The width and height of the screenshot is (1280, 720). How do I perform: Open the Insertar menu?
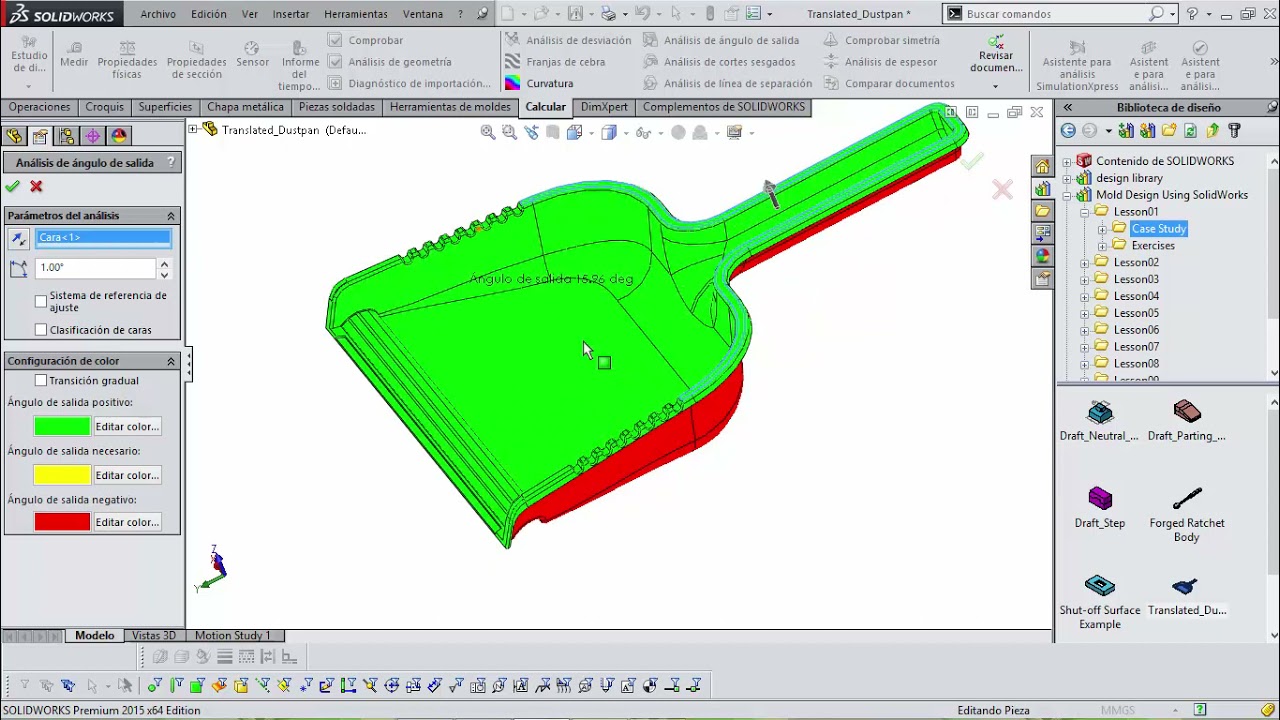291,14
